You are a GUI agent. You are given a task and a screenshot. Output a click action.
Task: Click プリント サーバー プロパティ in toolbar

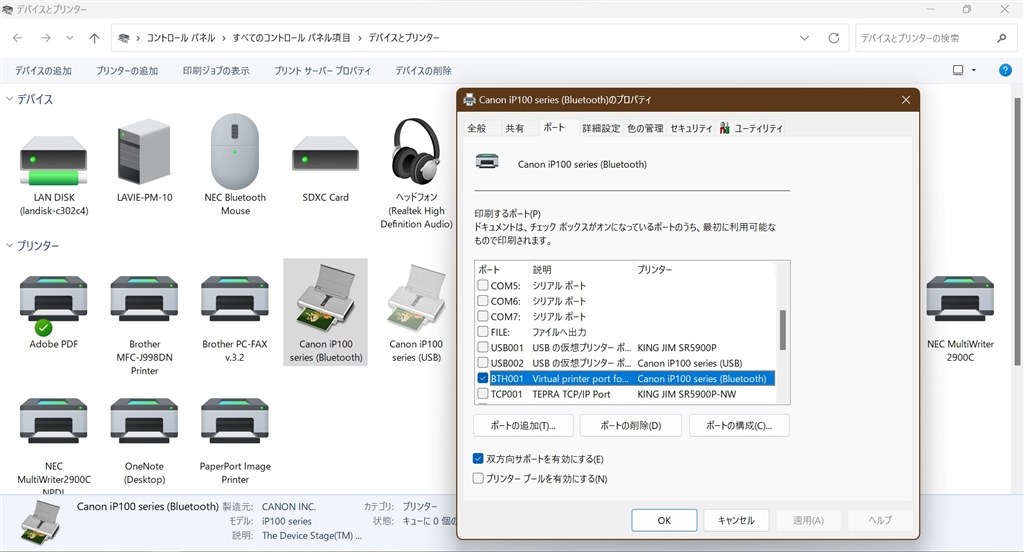323,71
